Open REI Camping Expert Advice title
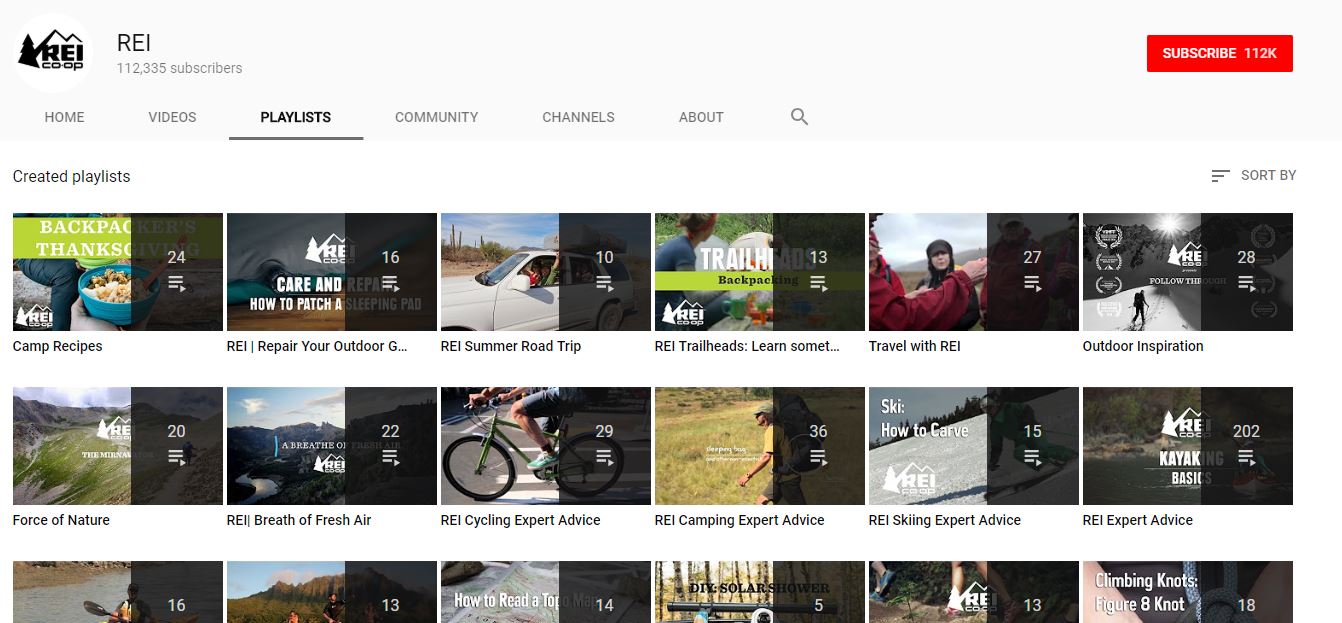Image resolution: width=1342 pixels, height=623 pixels. 739,520
